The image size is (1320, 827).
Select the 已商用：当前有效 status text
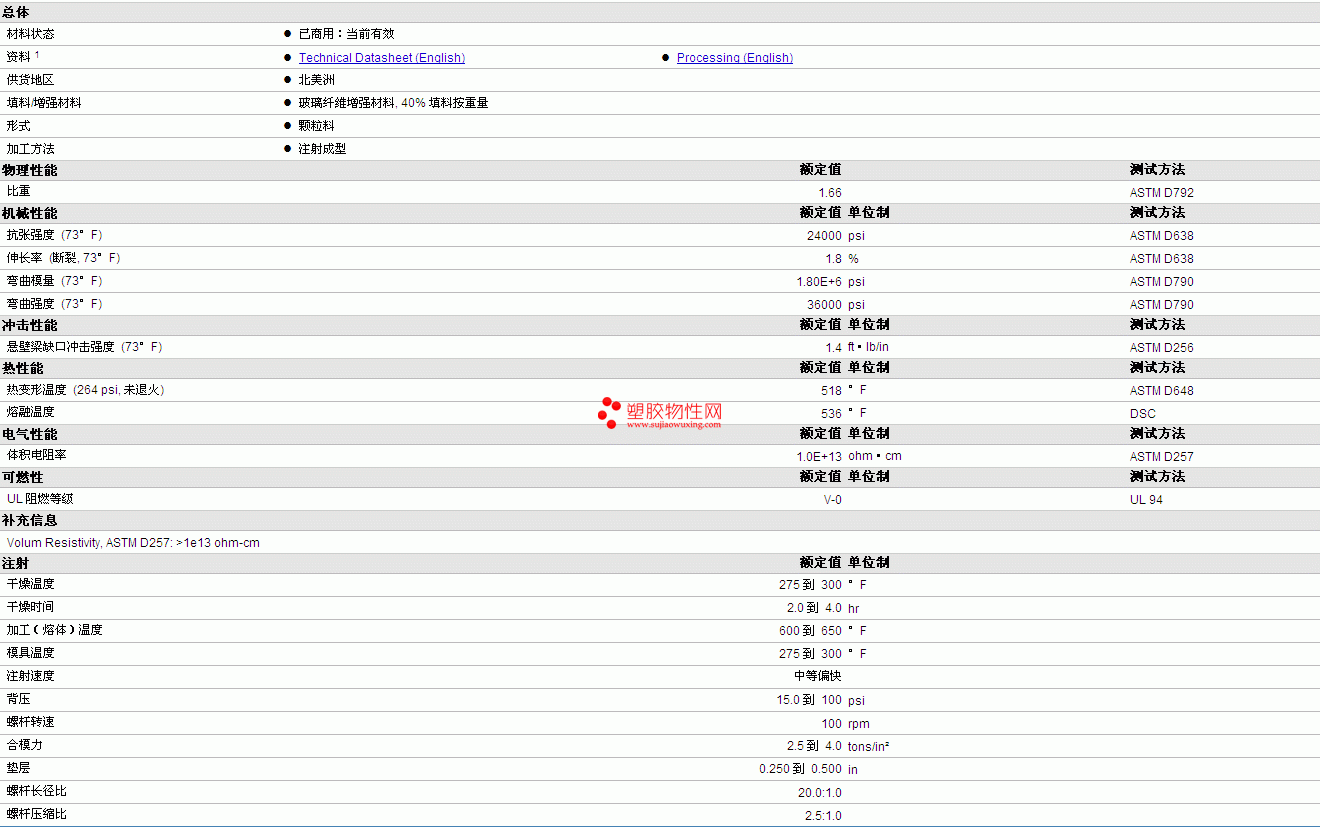[x=346, y=34]
